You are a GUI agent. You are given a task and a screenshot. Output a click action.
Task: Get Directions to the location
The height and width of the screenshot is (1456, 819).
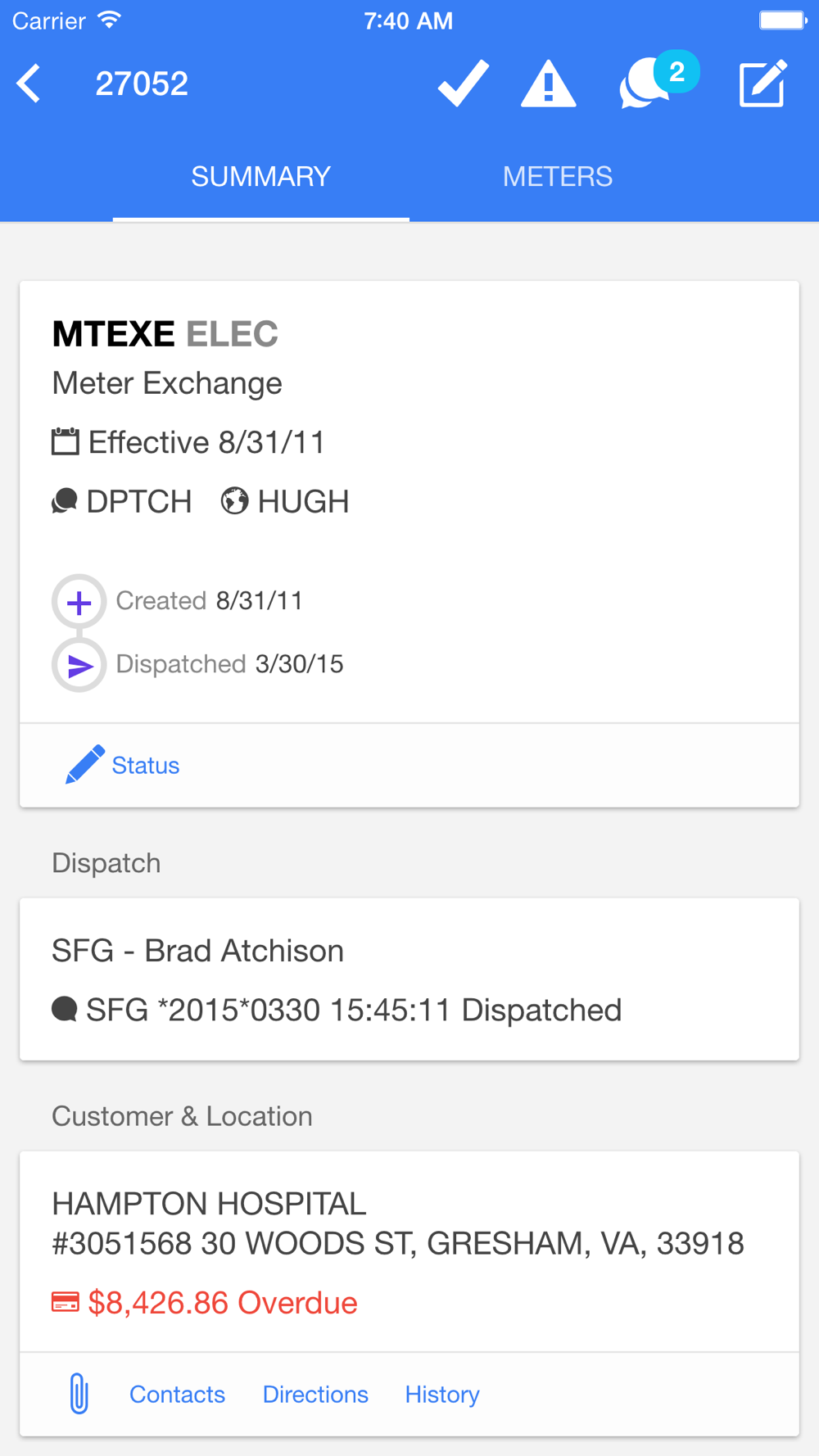(x=315, y=1395)
